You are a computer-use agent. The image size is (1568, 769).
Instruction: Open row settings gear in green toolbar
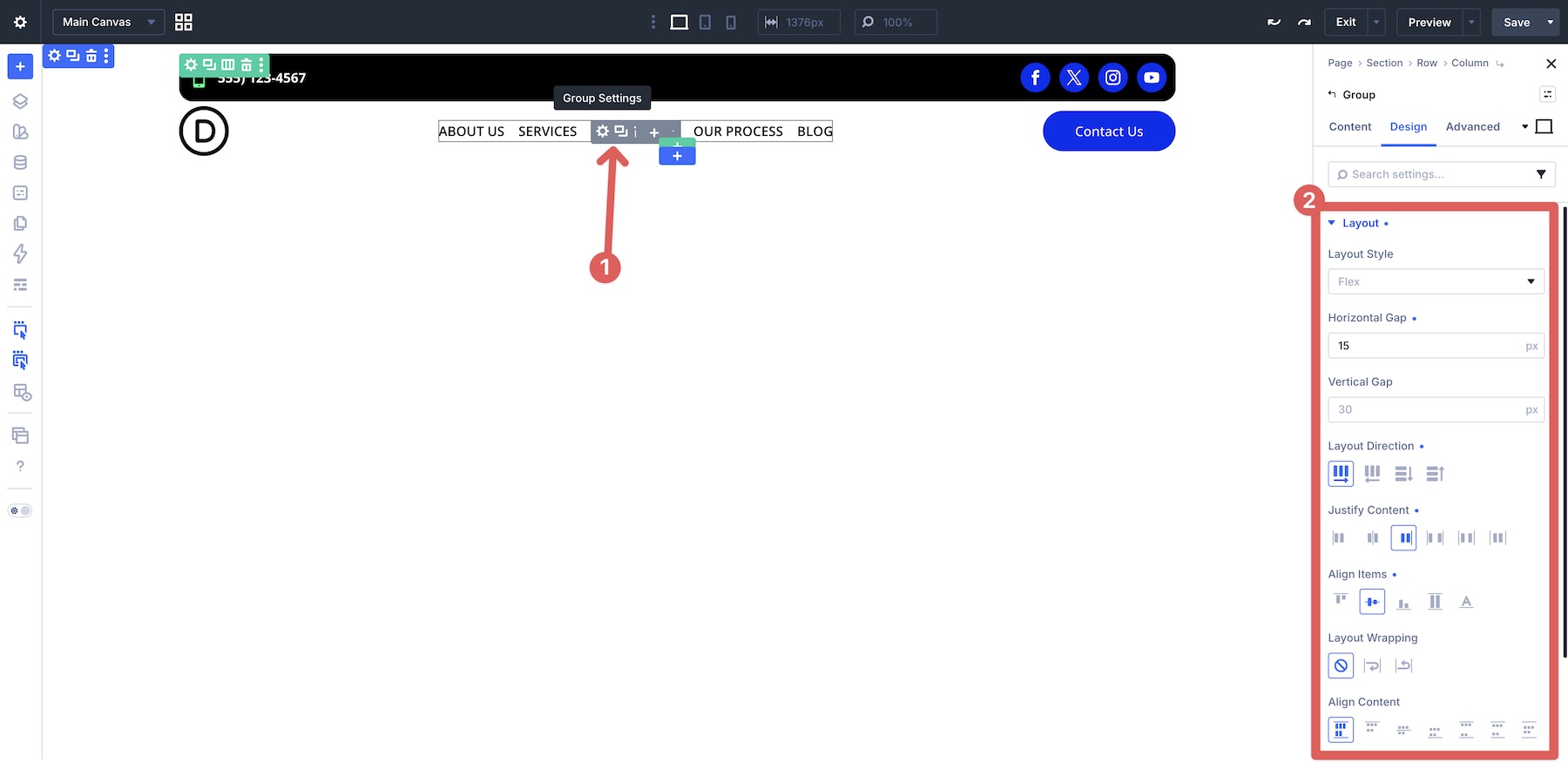point(191,64)
